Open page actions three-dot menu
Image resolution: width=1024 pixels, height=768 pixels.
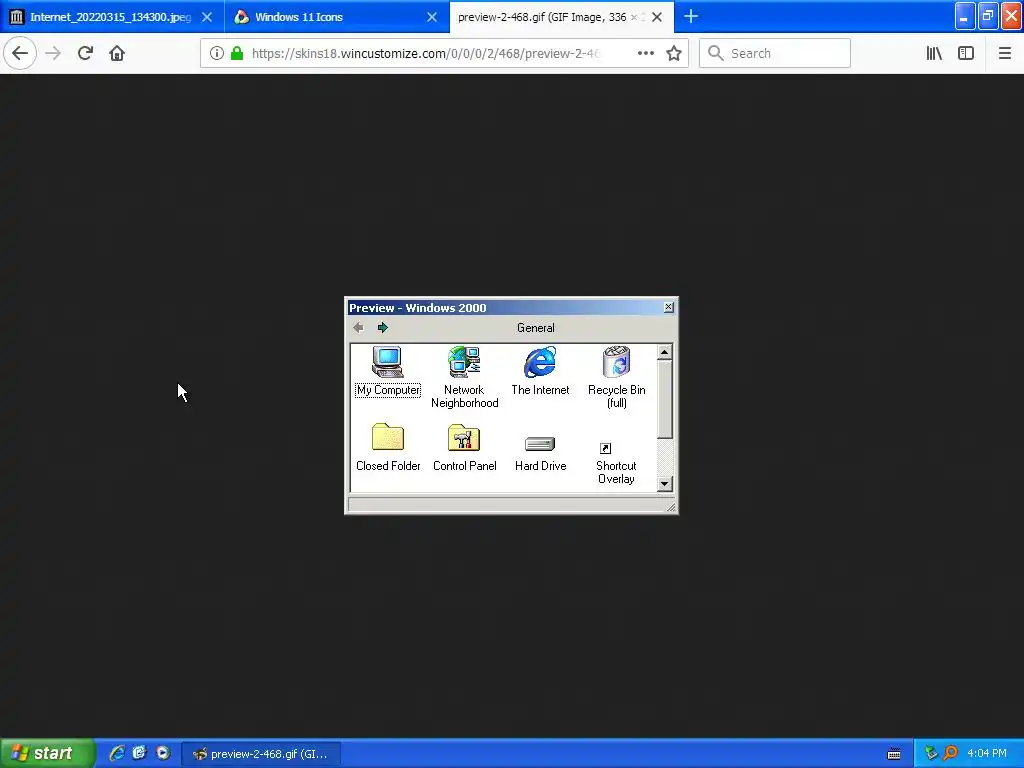645,54
